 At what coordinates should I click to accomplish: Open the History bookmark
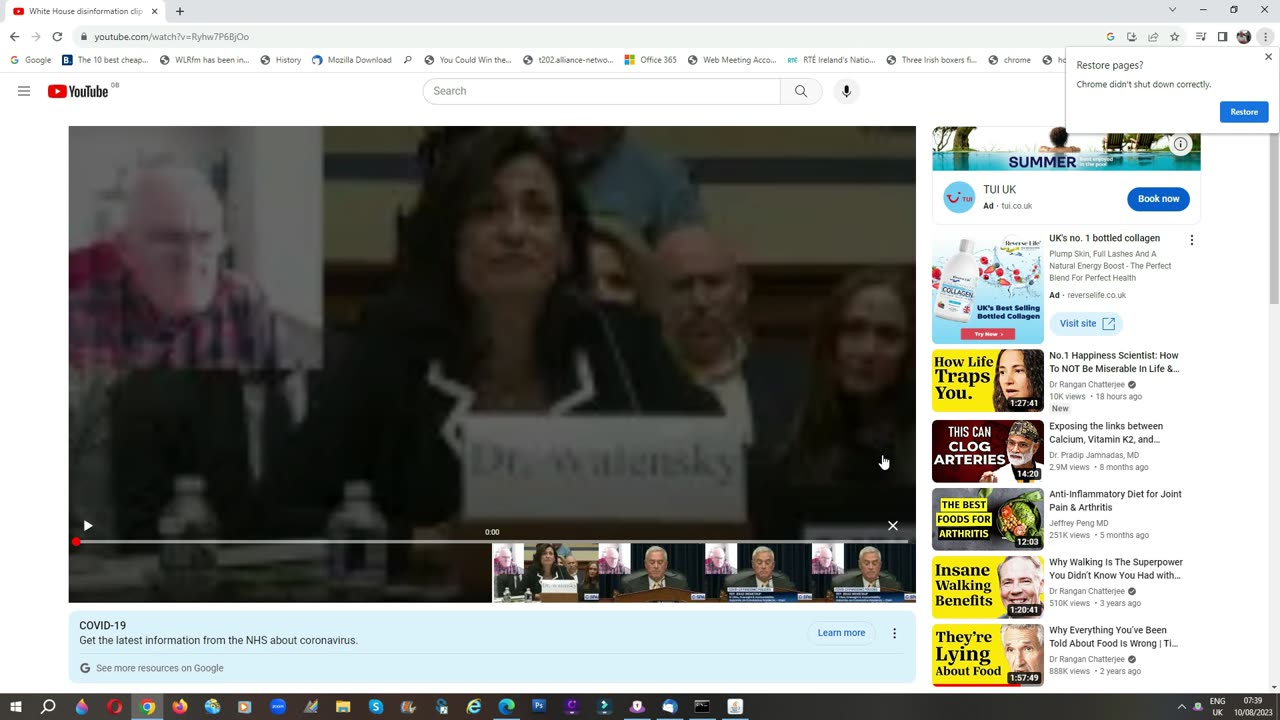coord(281,60)
